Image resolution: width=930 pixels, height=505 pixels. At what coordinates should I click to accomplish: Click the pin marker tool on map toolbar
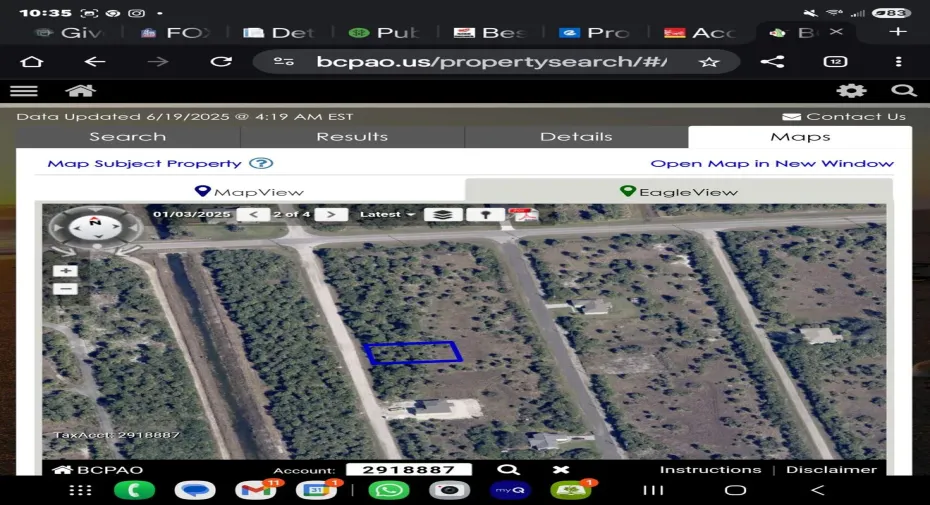tap(486, 214)
